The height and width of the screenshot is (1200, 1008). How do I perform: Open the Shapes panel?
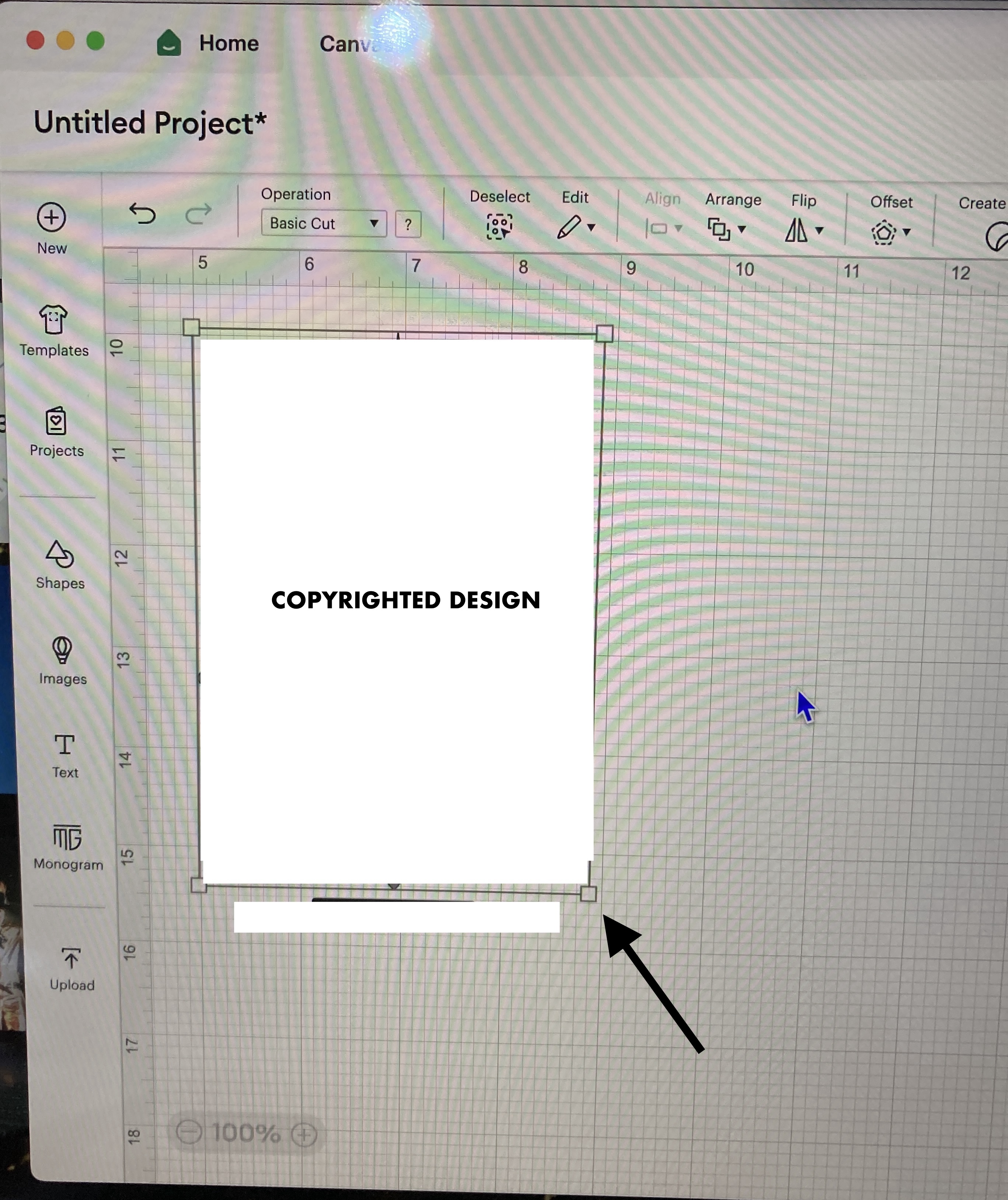click(x=59, y=555)
